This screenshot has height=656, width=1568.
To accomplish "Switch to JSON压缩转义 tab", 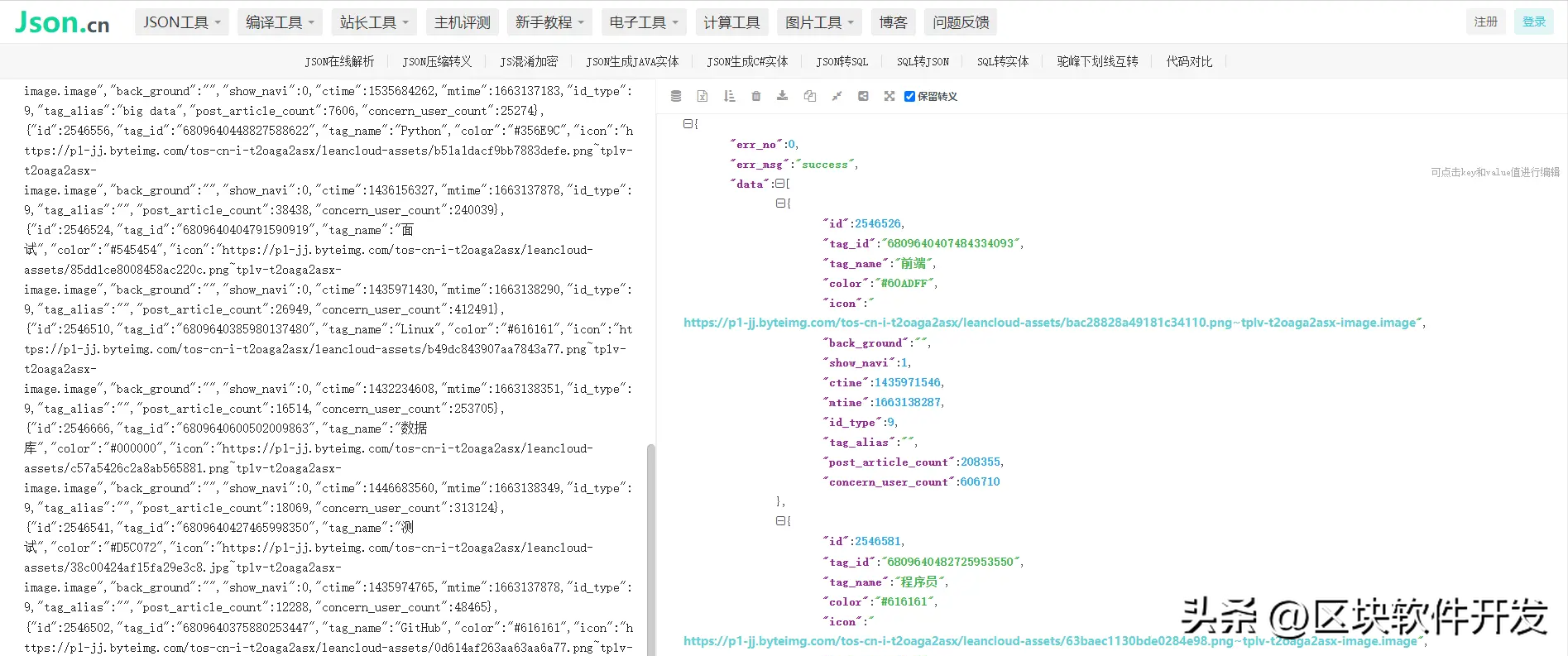I will [x=437, y=61].
